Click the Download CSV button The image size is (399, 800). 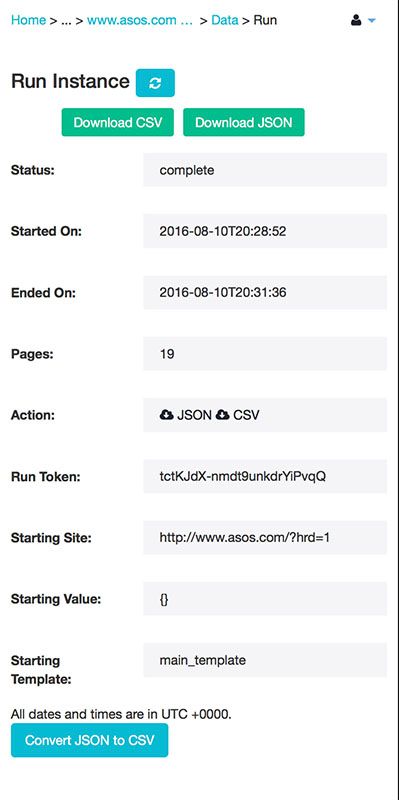118,122
